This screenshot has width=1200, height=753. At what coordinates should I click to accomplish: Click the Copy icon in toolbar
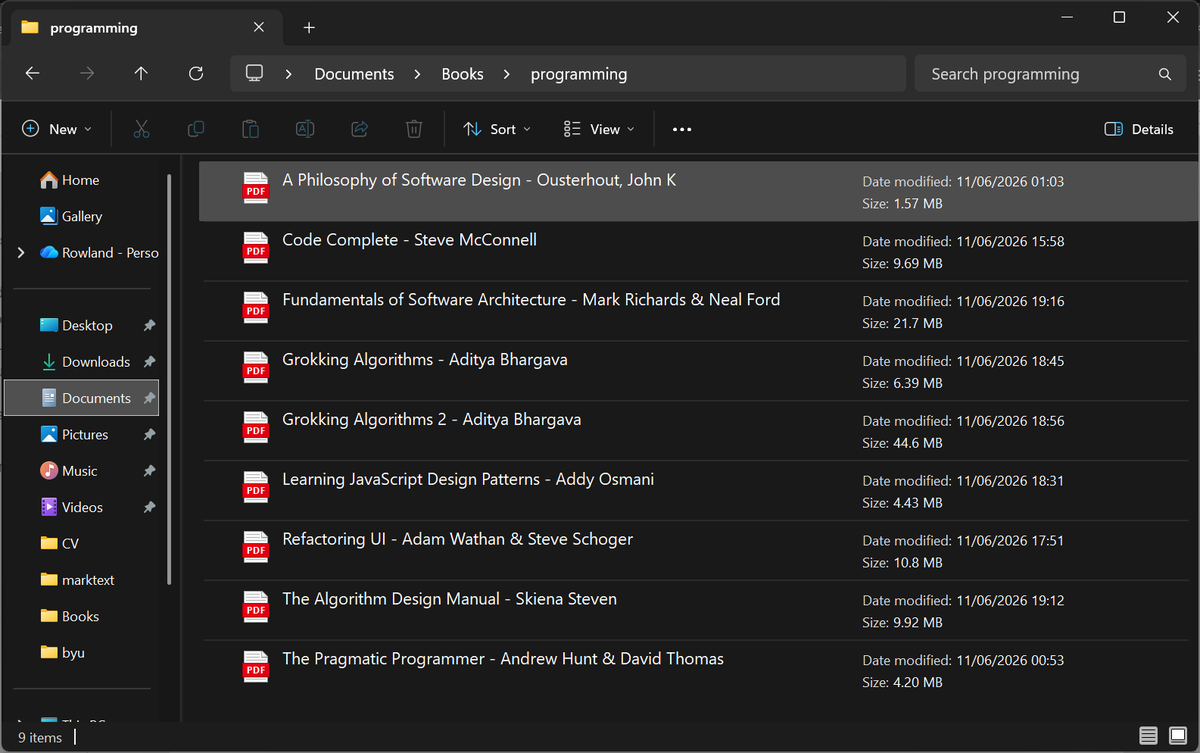(196, 129)
